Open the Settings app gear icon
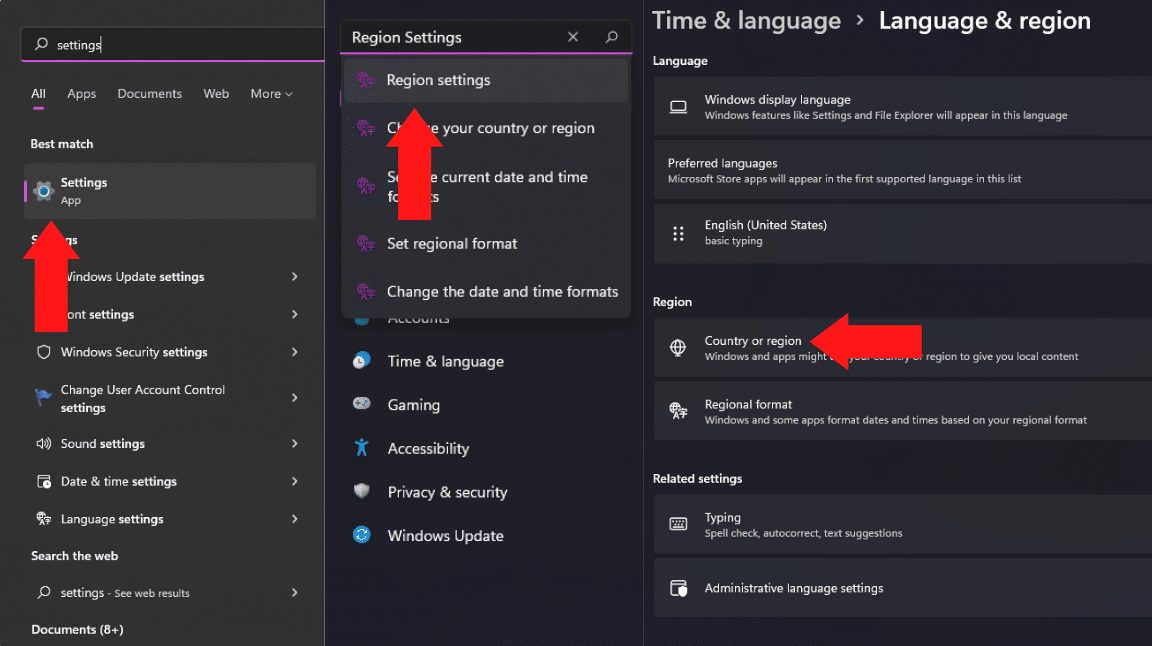The height and width of the screenshot is (646, 1152). pyautogui.click(x=43, y=191)
